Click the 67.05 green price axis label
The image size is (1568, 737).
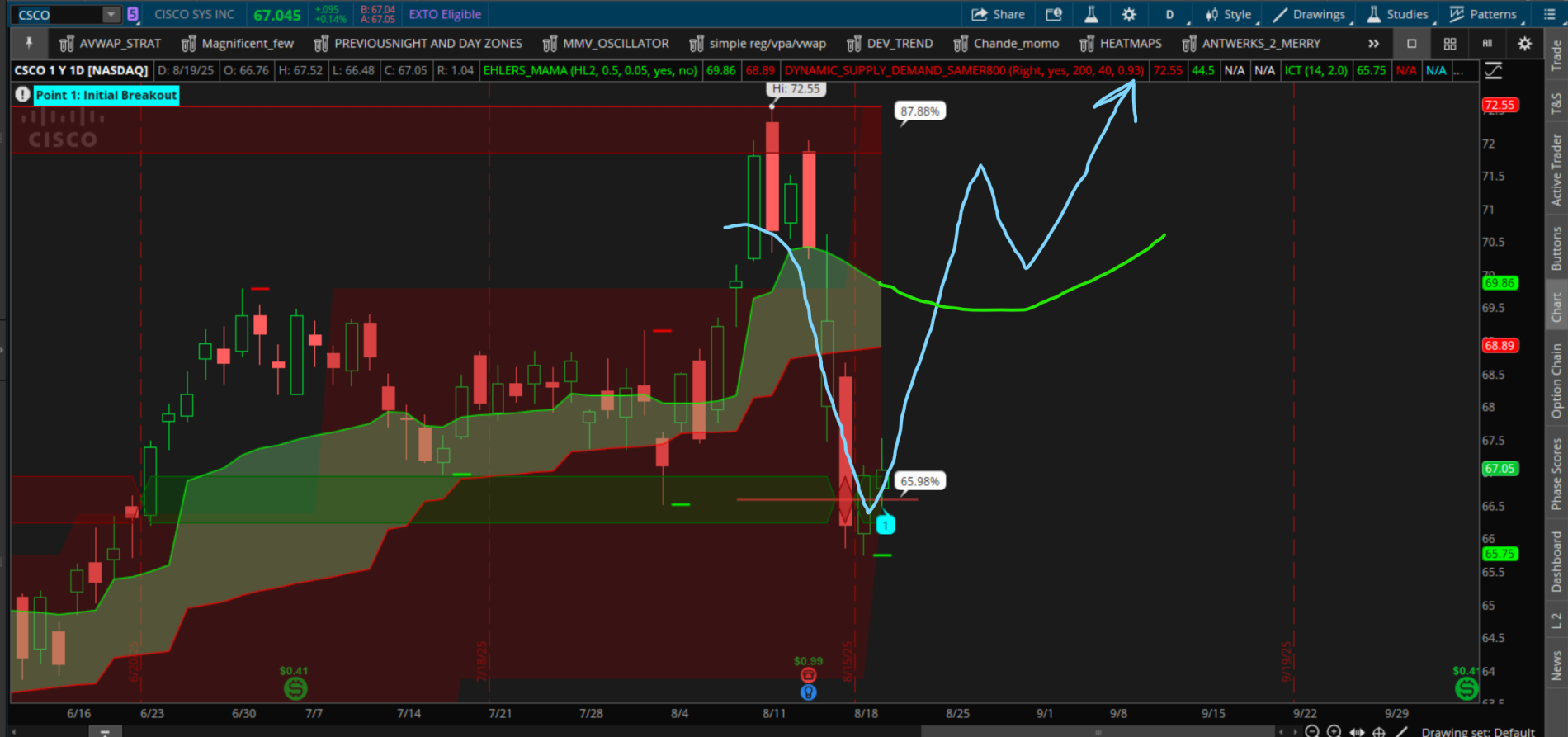(x=1500, y=469)
